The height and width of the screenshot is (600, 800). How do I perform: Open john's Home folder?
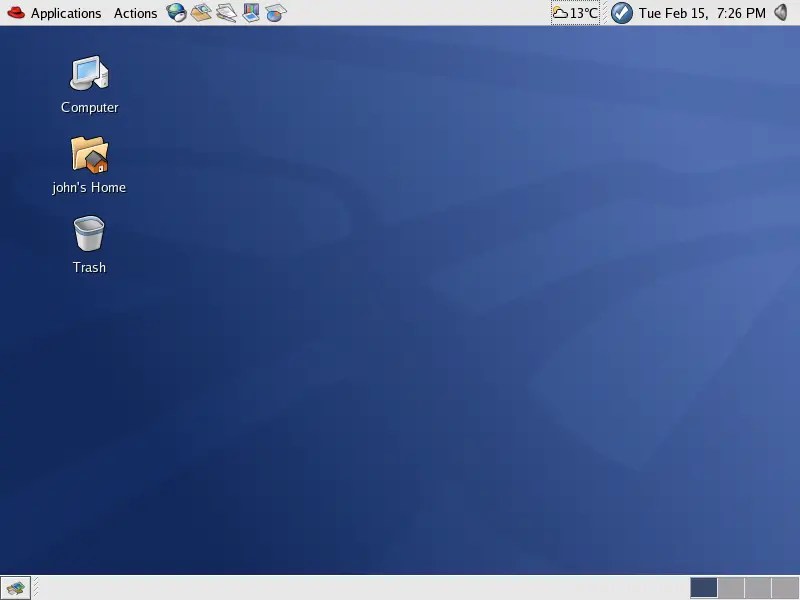89,158
